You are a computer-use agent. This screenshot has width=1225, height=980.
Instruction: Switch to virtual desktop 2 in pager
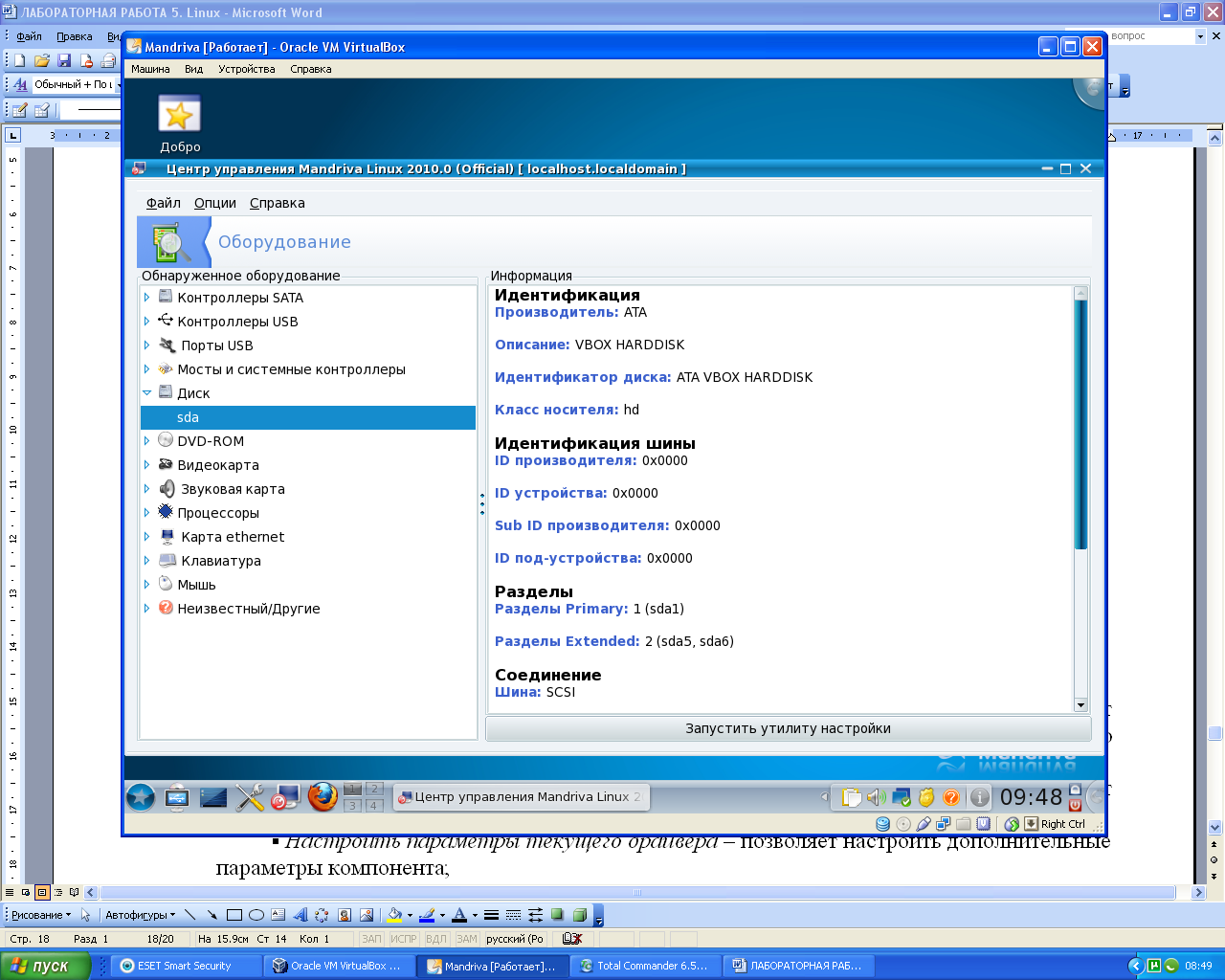pyautogui.click(x=374, y=789)
